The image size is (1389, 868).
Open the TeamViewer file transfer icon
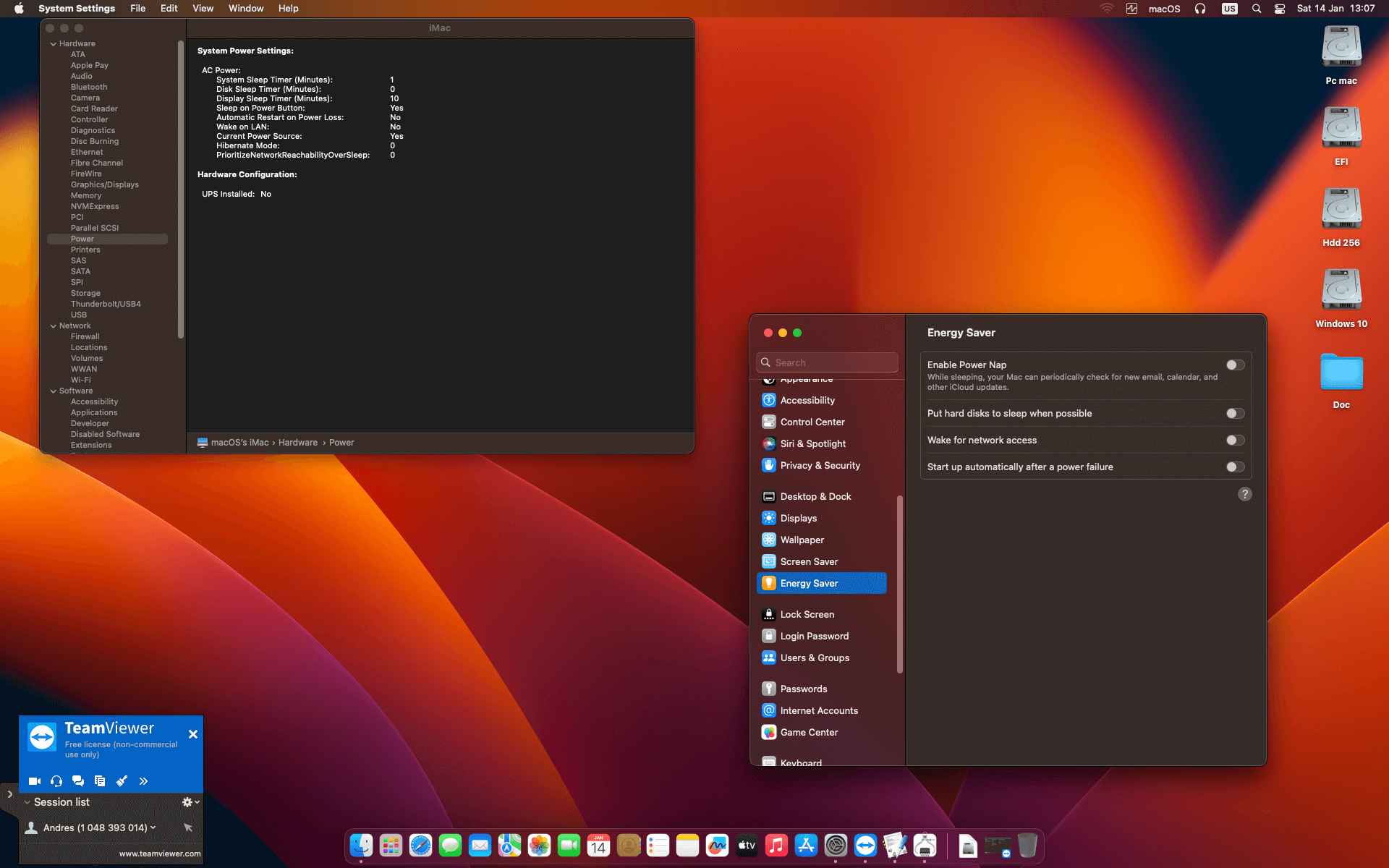click(x=100, y=781)
